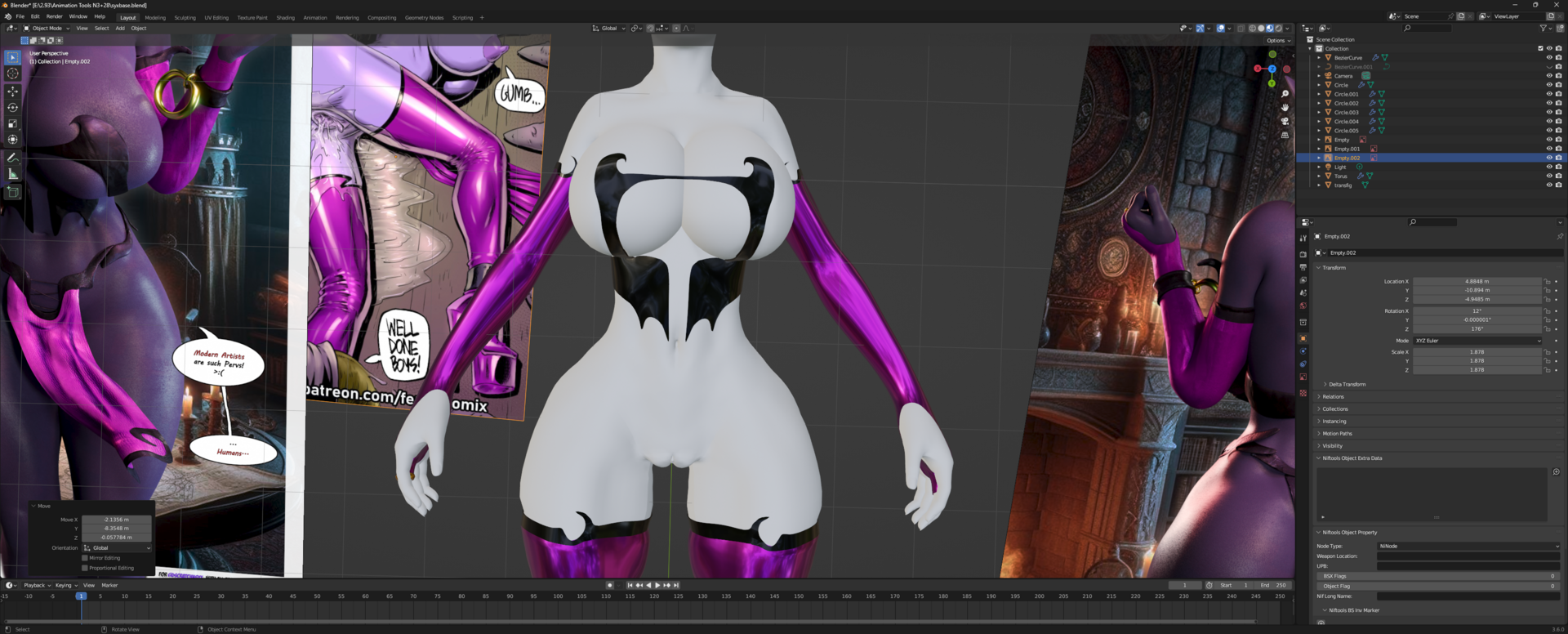1568x634 pixels.
Task: Choose the Add Cube tool
Action: click(x=13, y=192)
